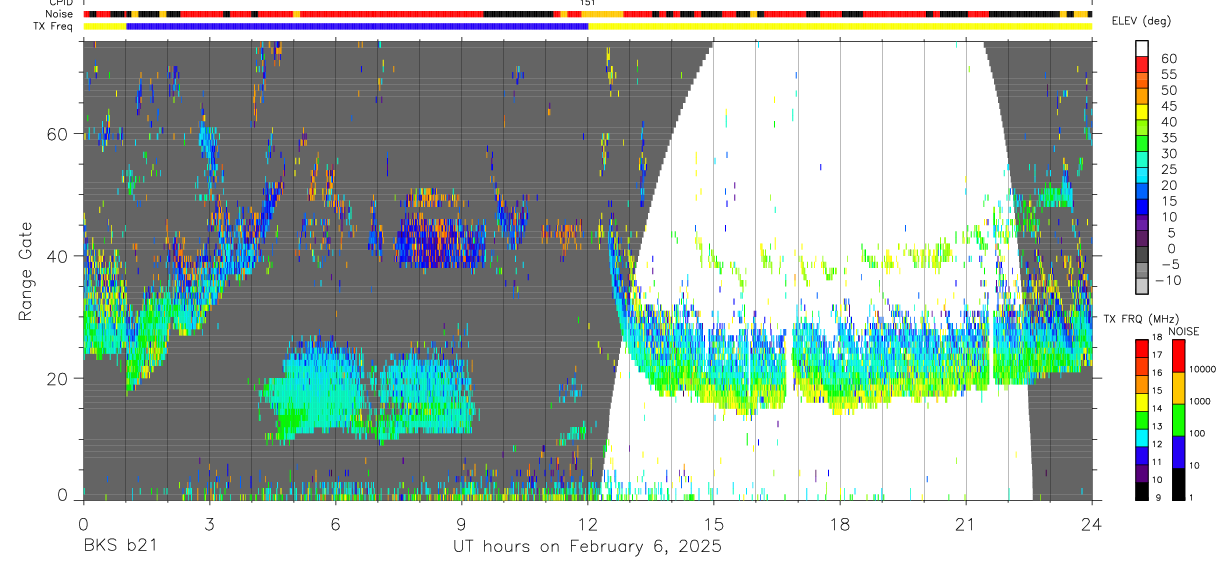
Task: Click the 'Range Gate' y-axis title
Action: click(27, 271)
